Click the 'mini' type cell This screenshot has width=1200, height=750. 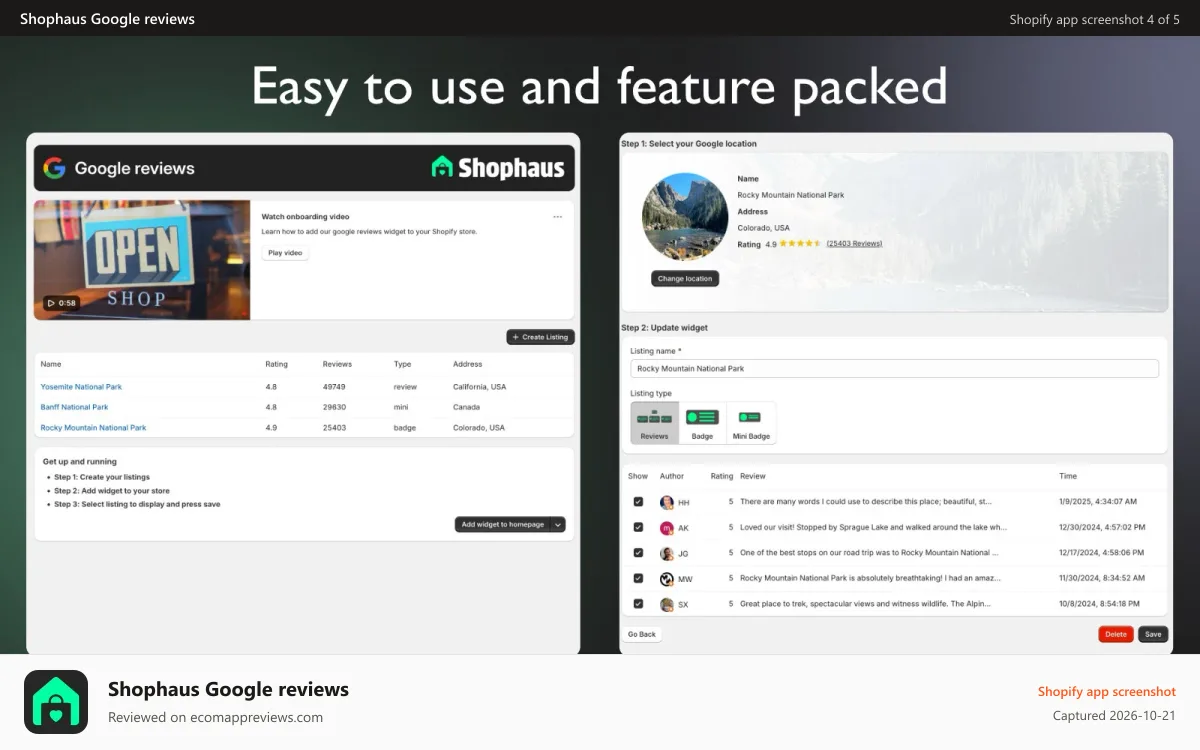point(401,407)
